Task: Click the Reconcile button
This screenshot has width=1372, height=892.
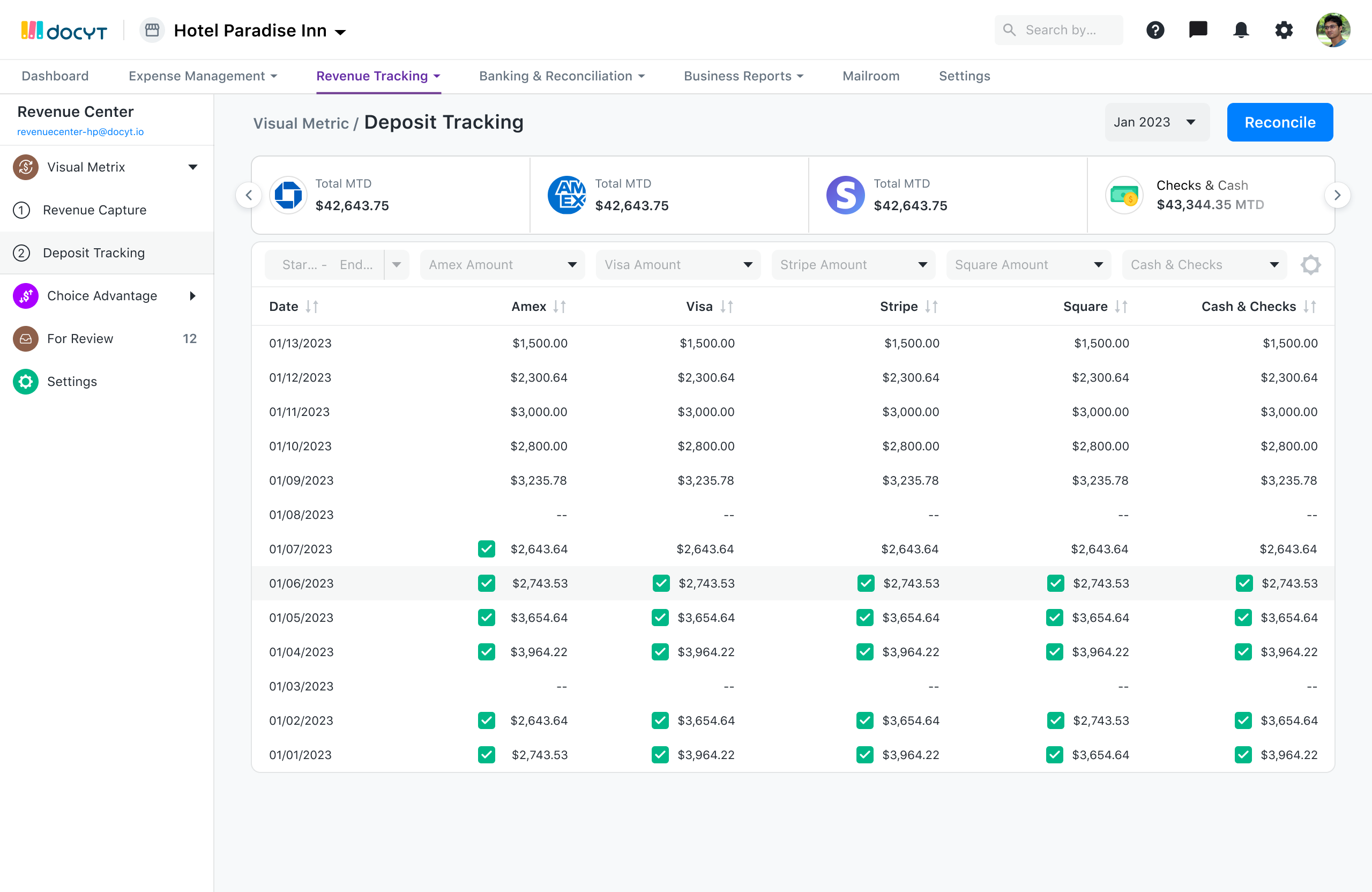Action: [1280, 122]
